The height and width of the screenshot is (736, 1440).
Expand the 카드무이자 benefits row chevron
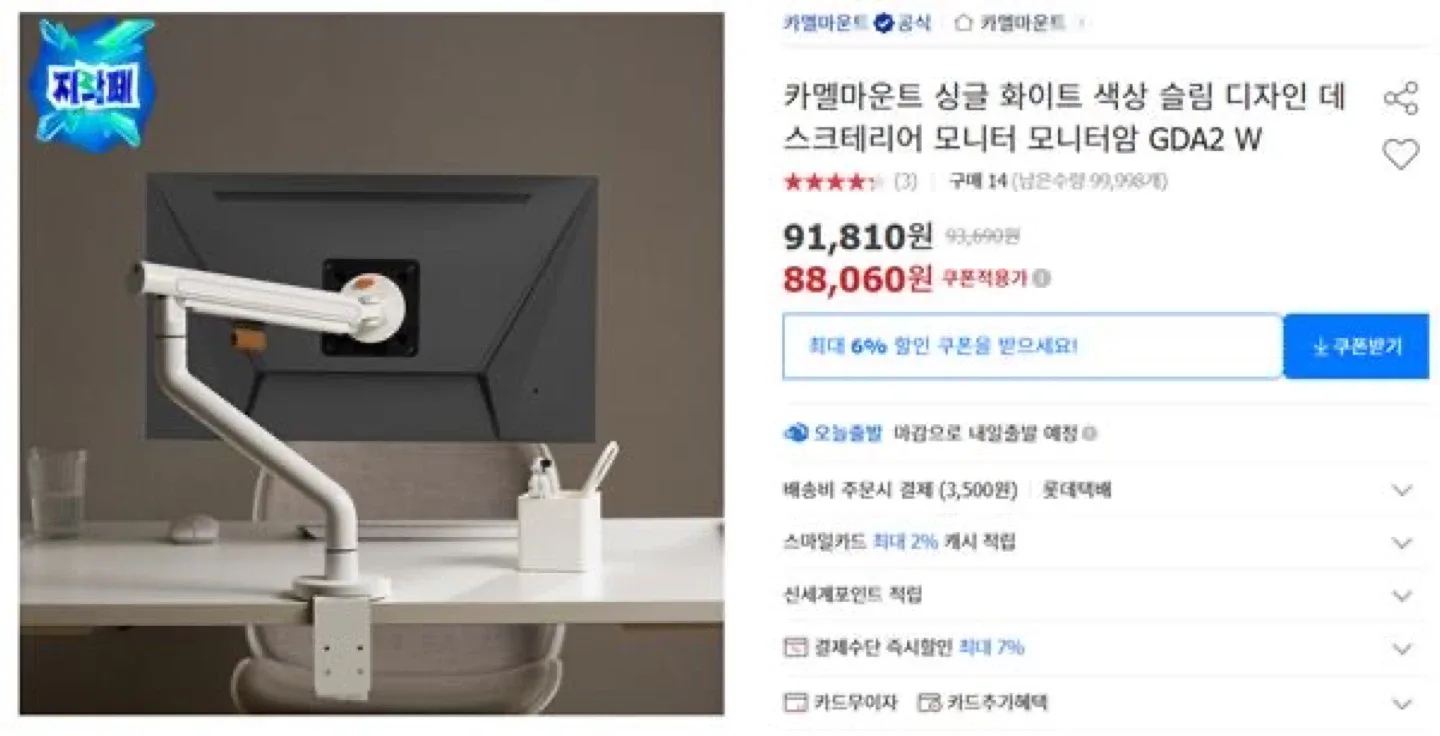click(x=1402, y=703)
